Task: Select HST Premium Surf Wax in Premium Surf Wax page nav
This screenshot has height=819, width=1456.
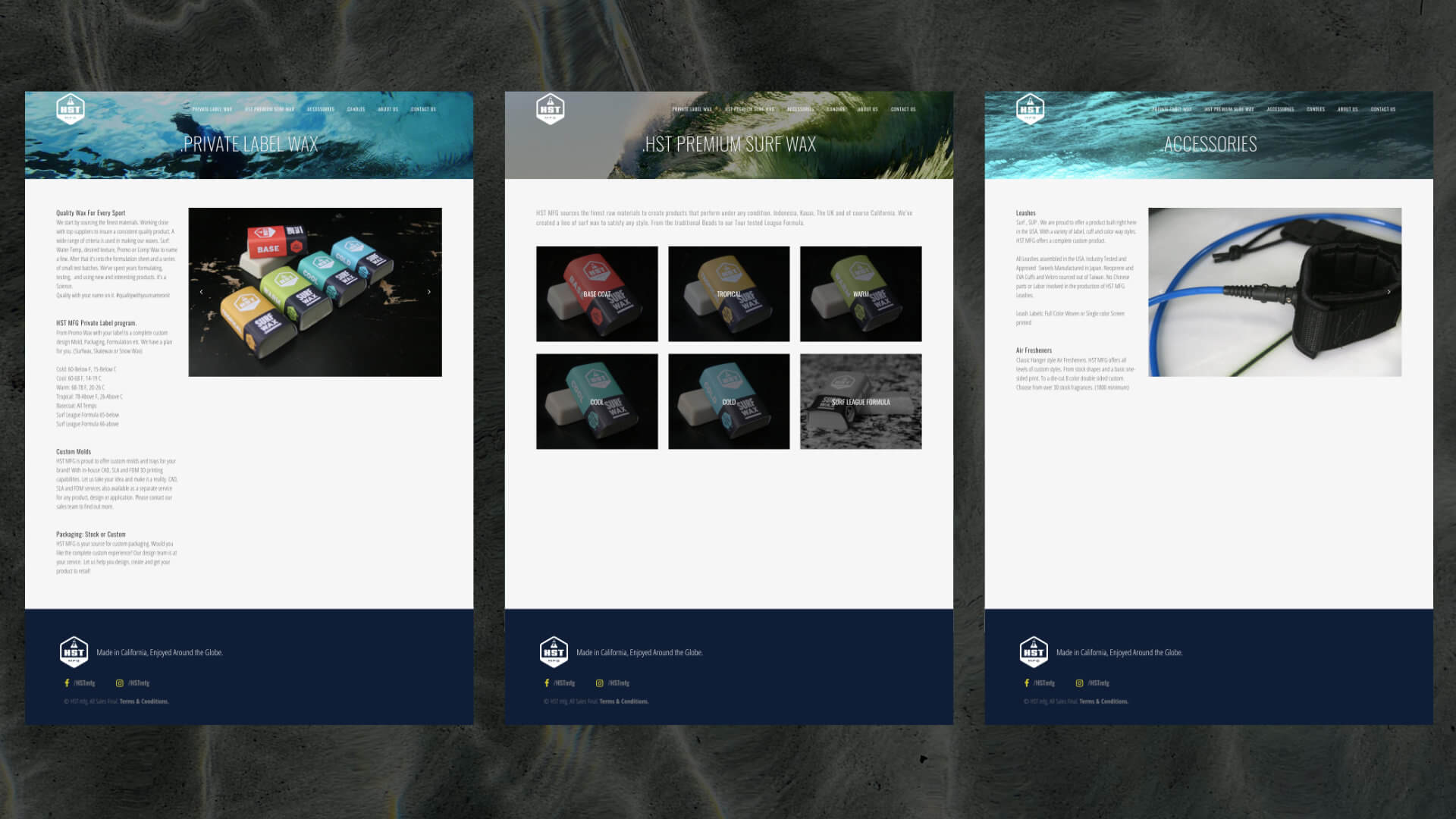Action: (749, 109)
